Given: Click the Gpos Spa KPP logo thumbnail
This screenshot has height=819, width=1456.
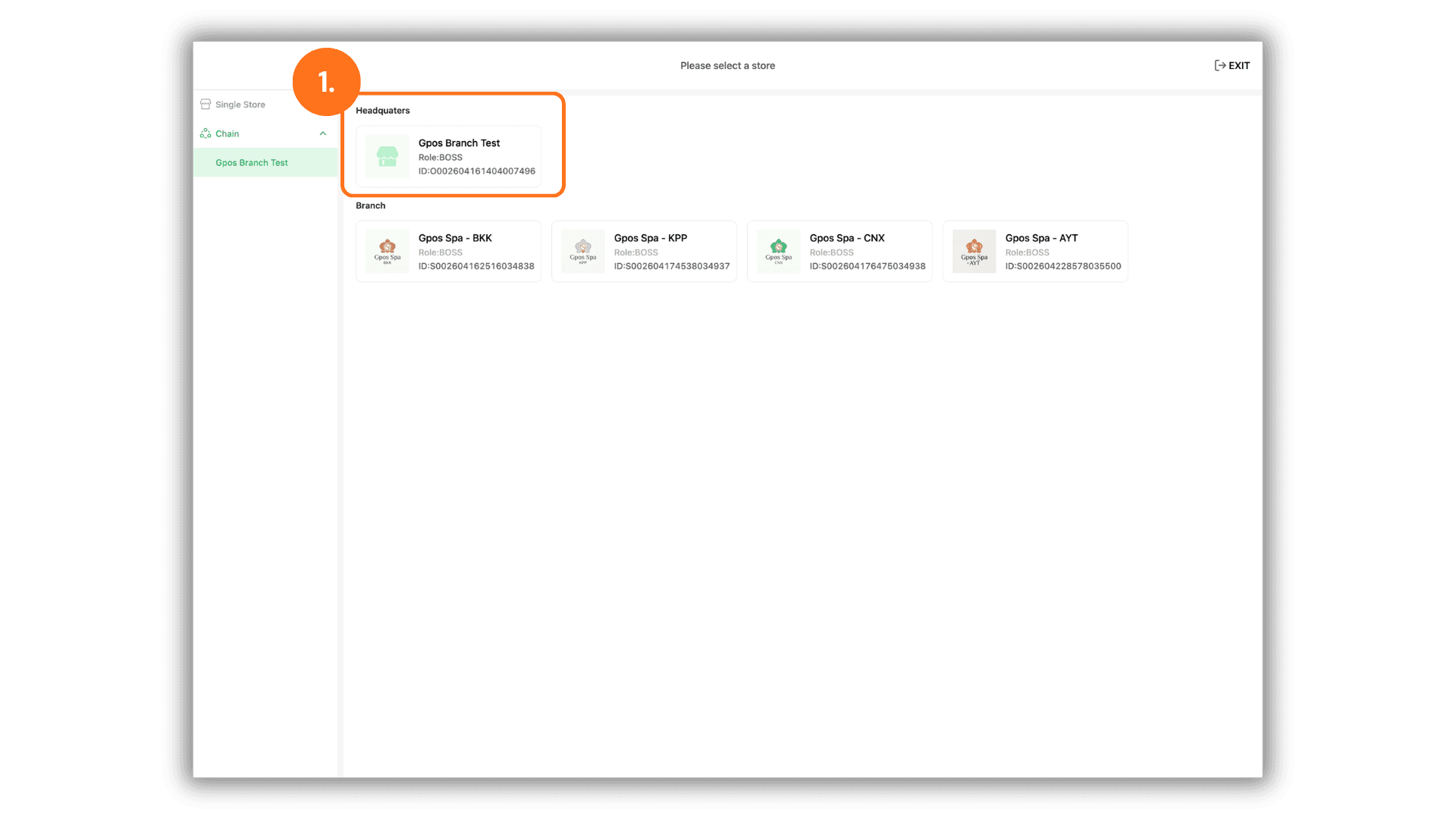Looking at the screenshot, I should pos(583,252).
